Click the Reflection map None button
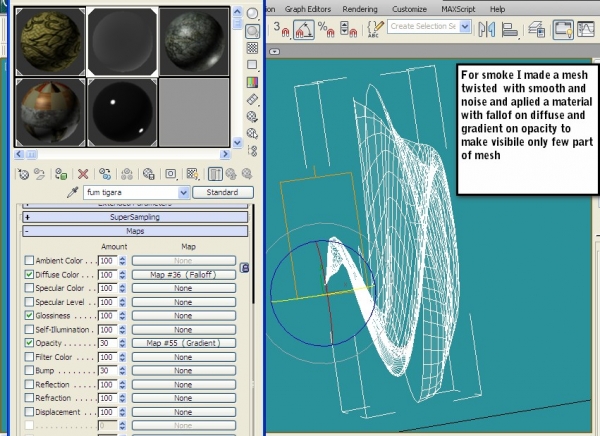 183,385
